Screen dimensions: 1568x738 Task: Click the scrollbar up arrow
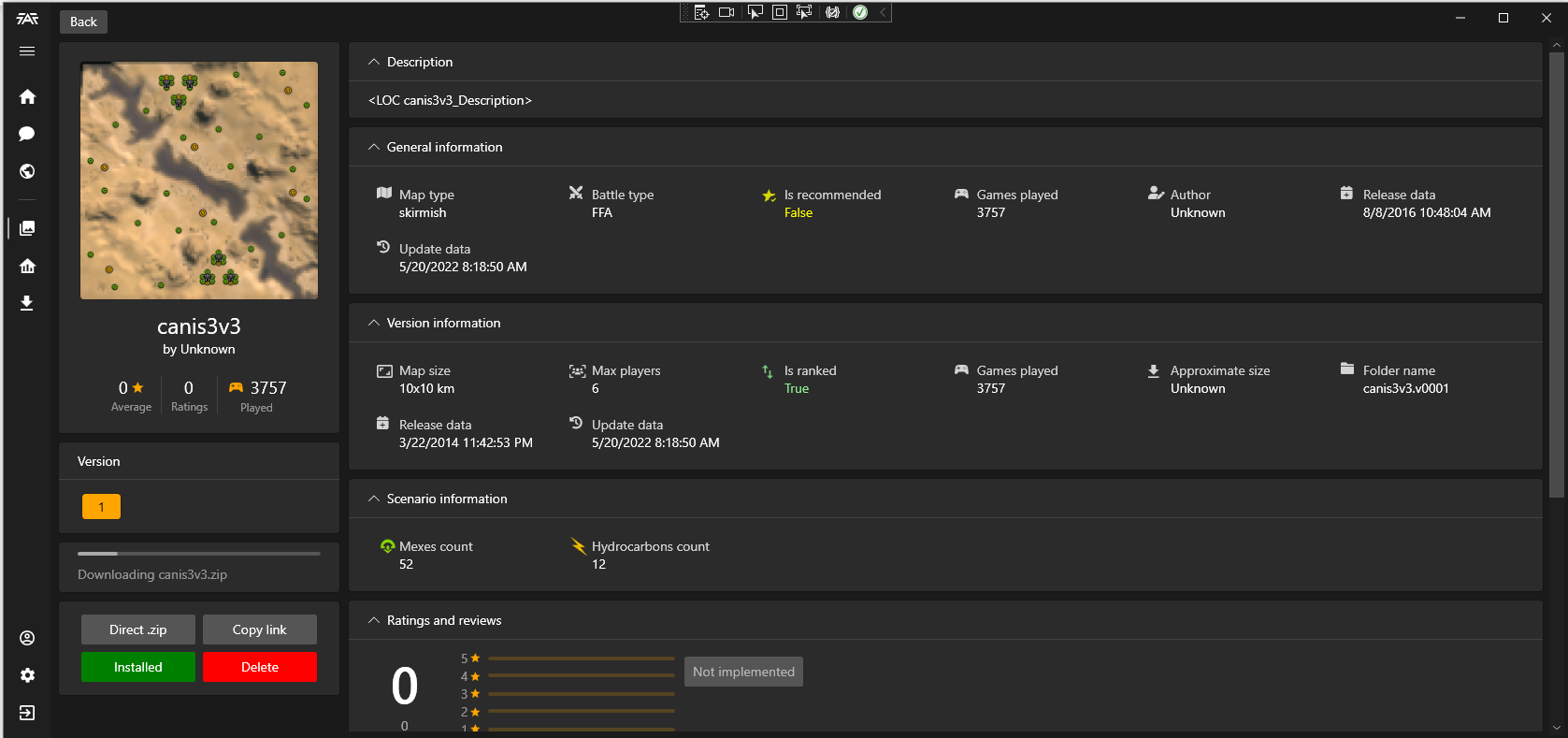[x=1557, y=45]
